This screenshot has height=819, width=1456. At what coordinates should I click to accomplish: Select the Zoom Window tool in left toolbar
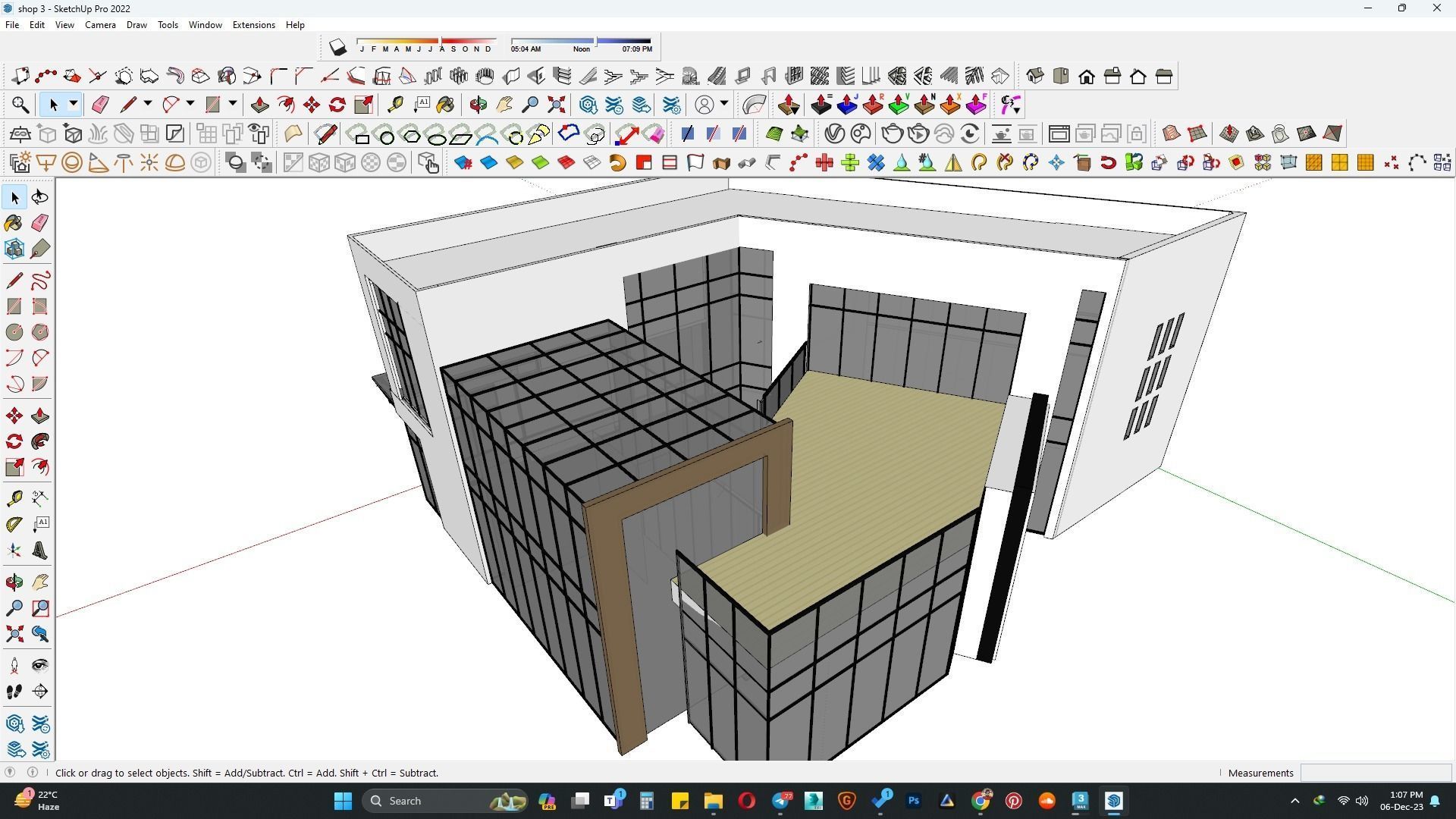click(40, 608)
